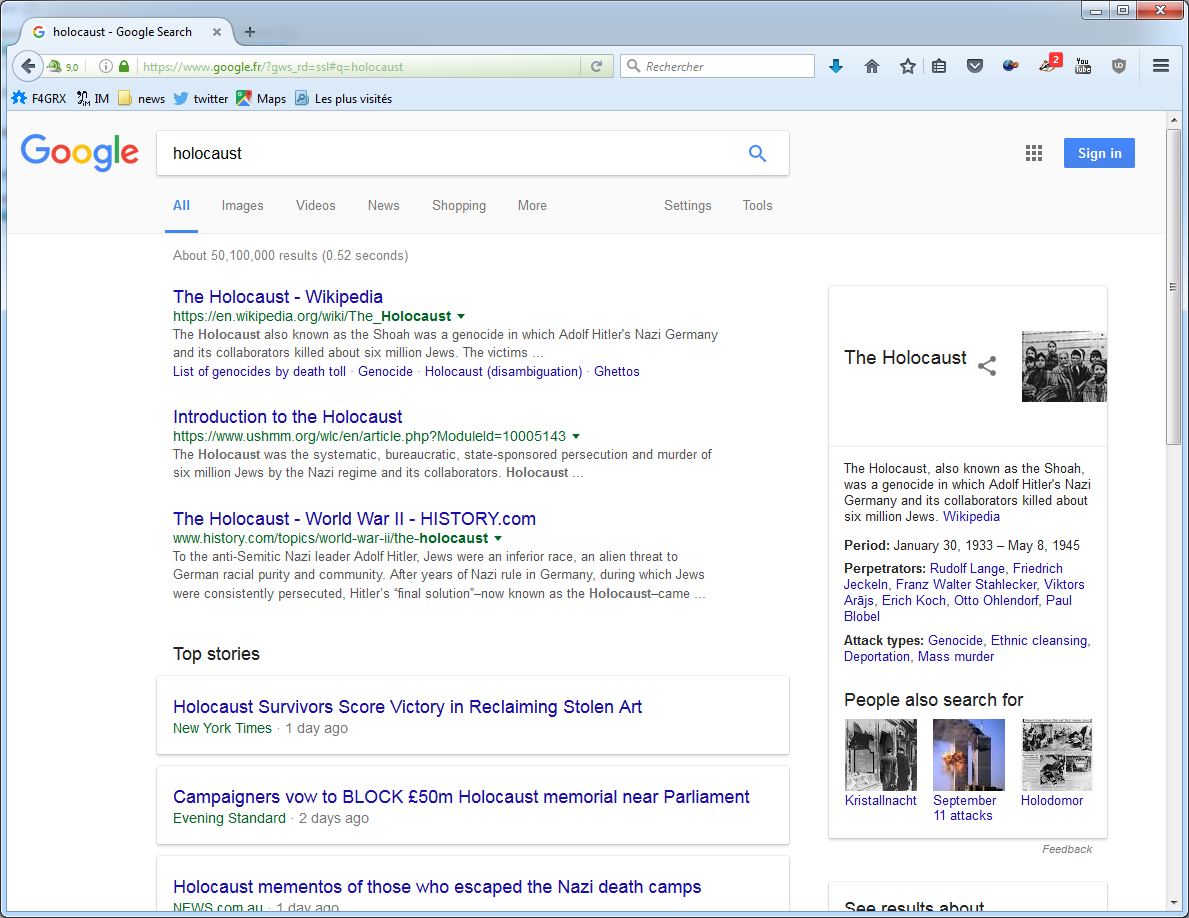Reload the page with the refresh icon

[596, 67]
